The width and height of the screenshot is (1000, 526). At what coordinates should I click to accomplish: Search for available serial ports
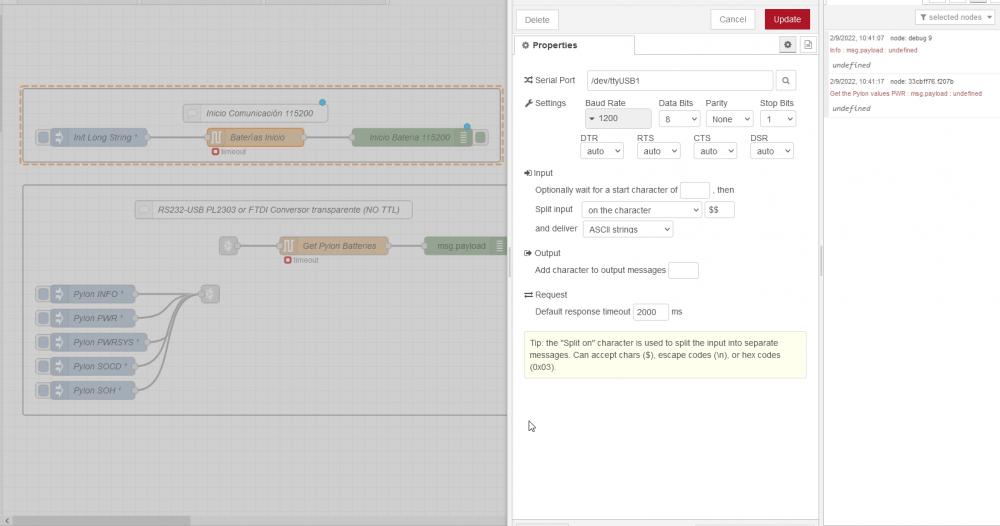tap(786, 80)
